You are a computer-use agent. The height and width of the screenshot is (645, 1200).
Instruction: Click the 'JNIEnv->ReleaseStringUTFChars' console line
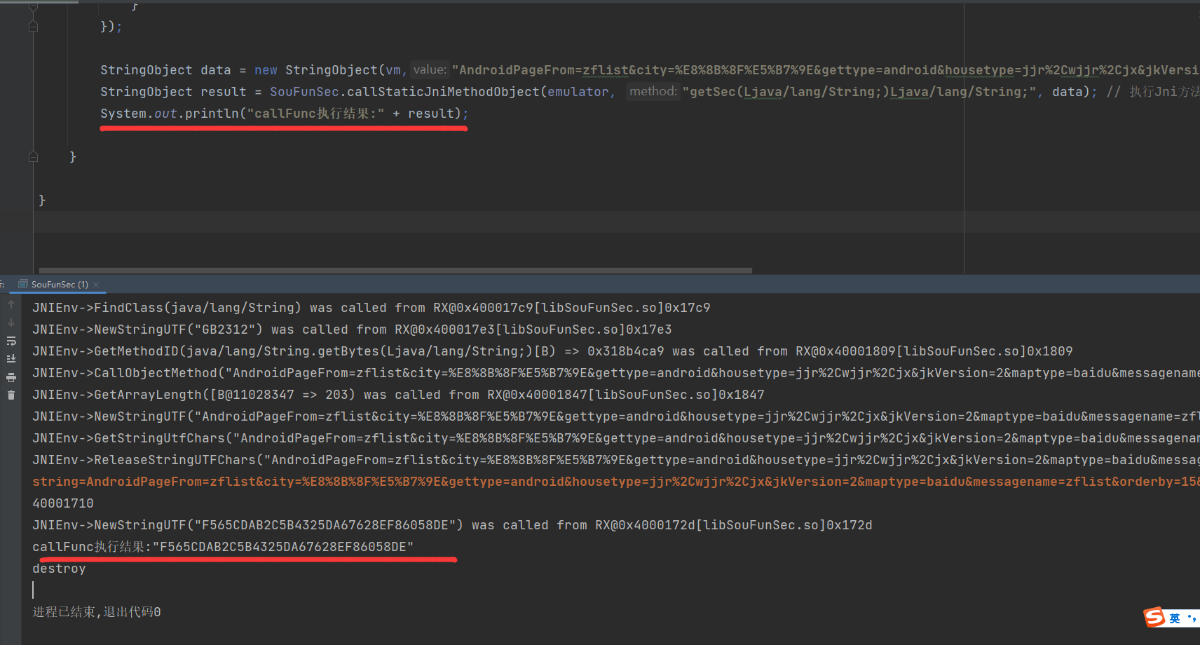coord(616,460)
